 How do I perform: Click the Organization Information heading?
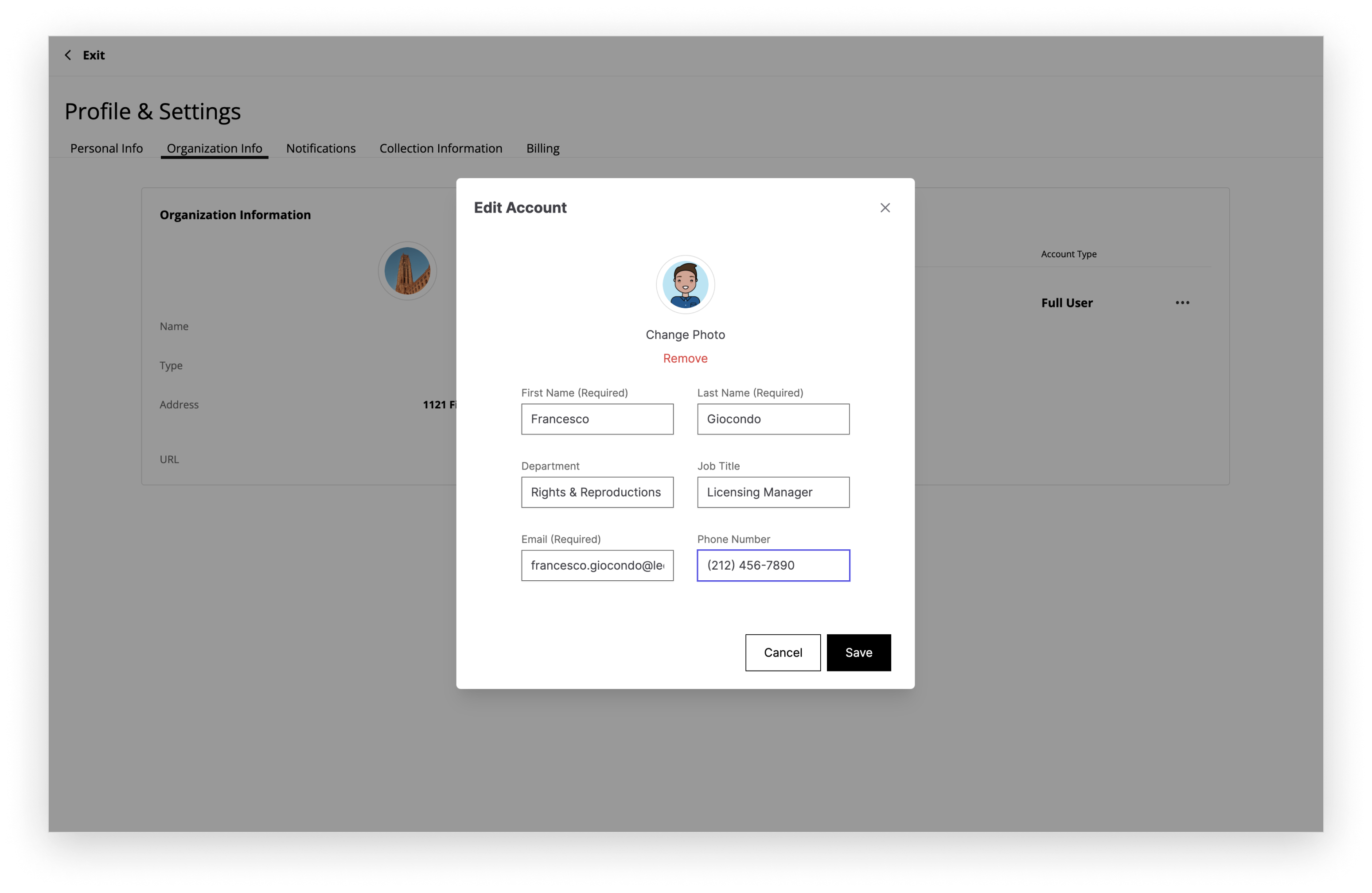pos(235,215)
